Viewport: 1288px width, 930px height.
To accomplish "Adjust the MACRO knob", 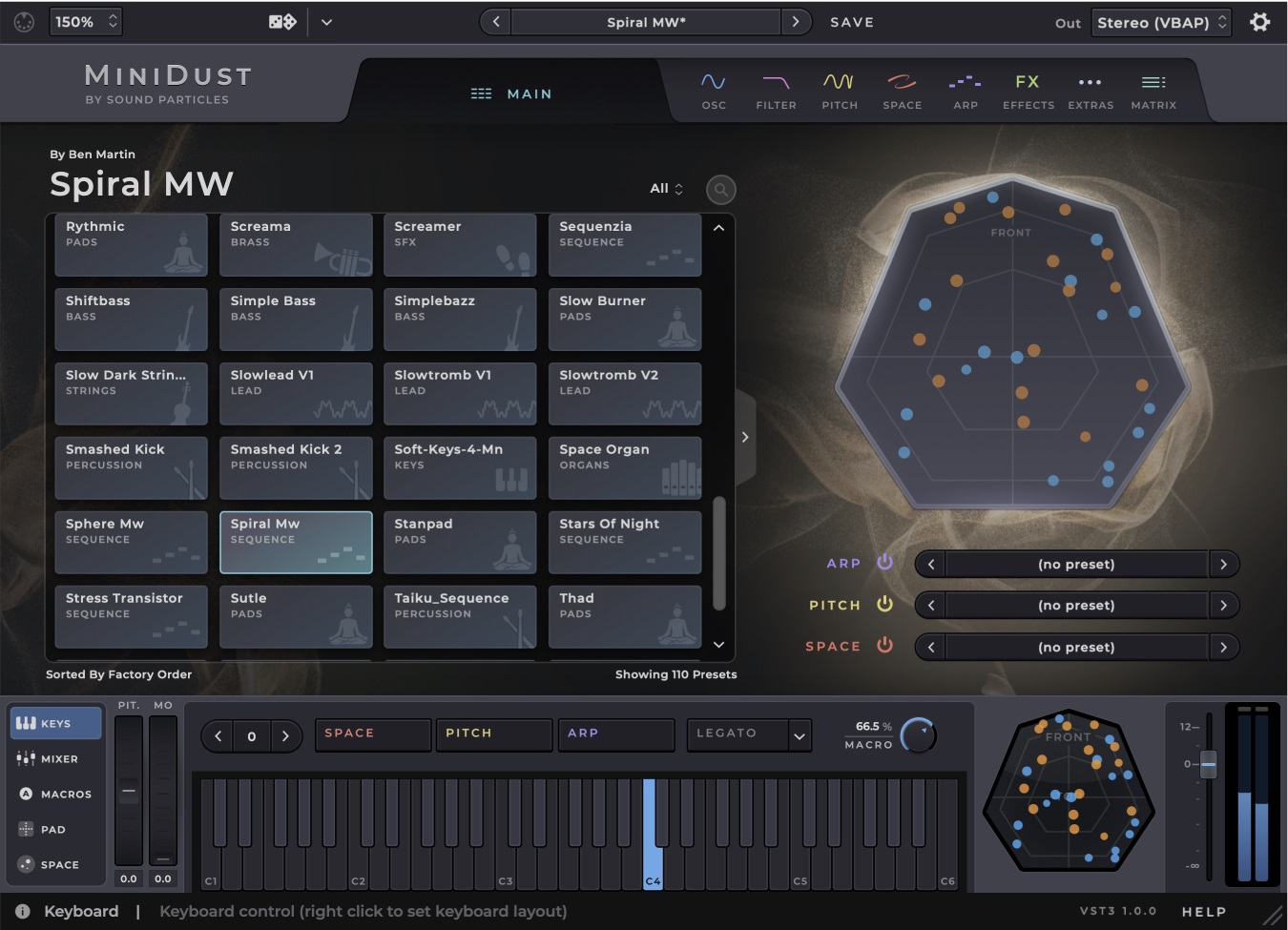I will point(919,734).
